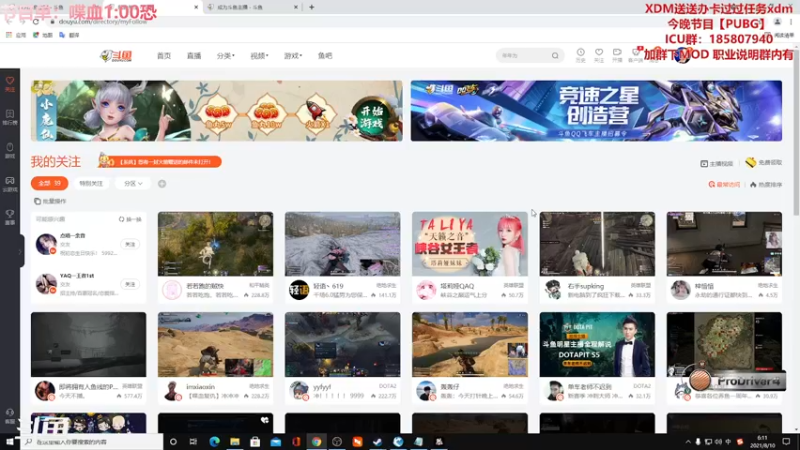Open Steam on the taskbar

pyautogui.click(x=378, y=442)
